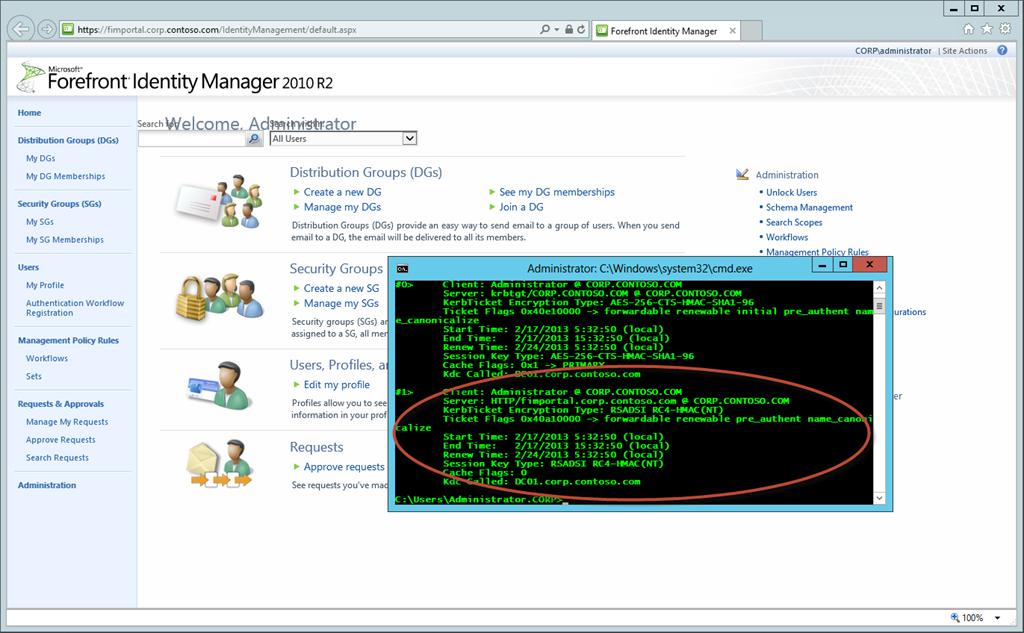Open Schema Management under Administration
Screen dimensions: 1024x633
pos(809,207)
